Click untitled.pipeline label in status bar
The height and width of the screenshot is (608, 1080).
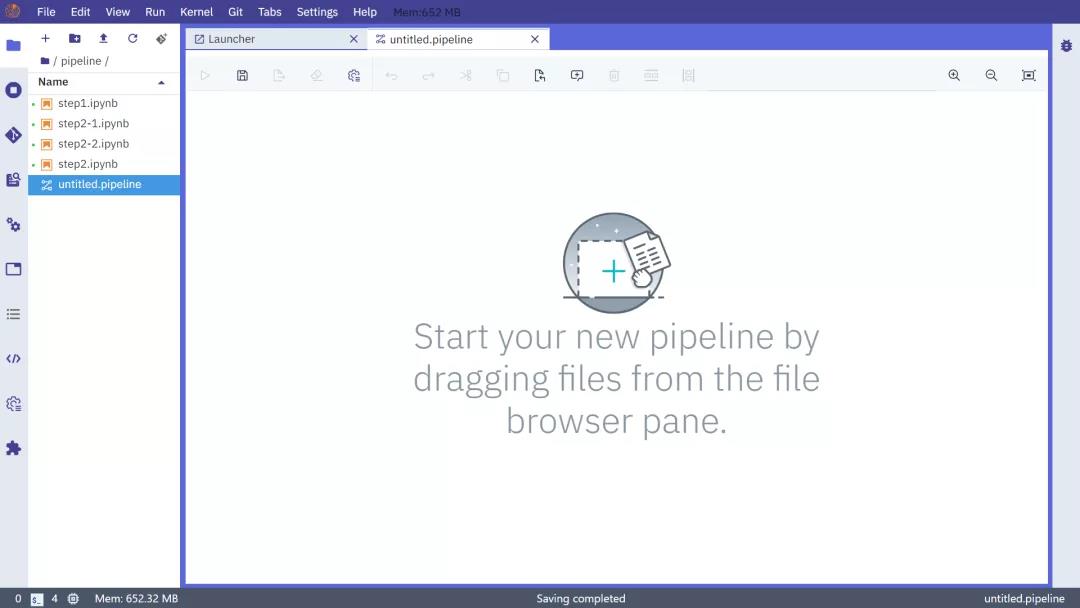pos(1024,599)
